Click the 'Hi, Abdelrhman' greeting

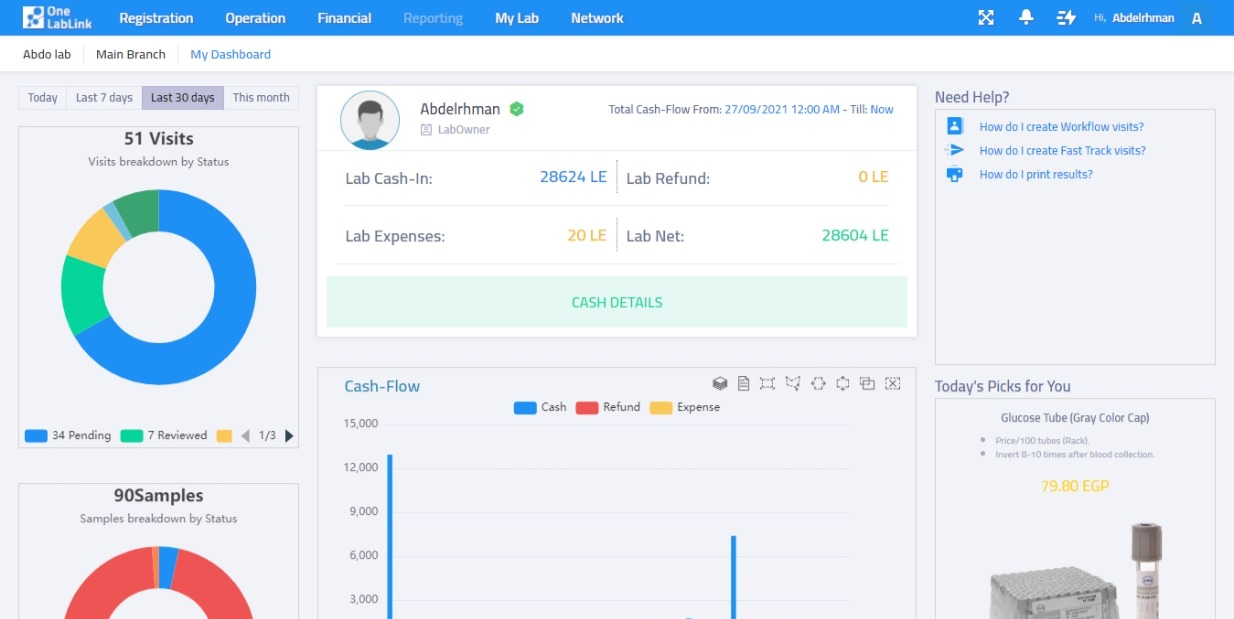tap(1134, 18)
